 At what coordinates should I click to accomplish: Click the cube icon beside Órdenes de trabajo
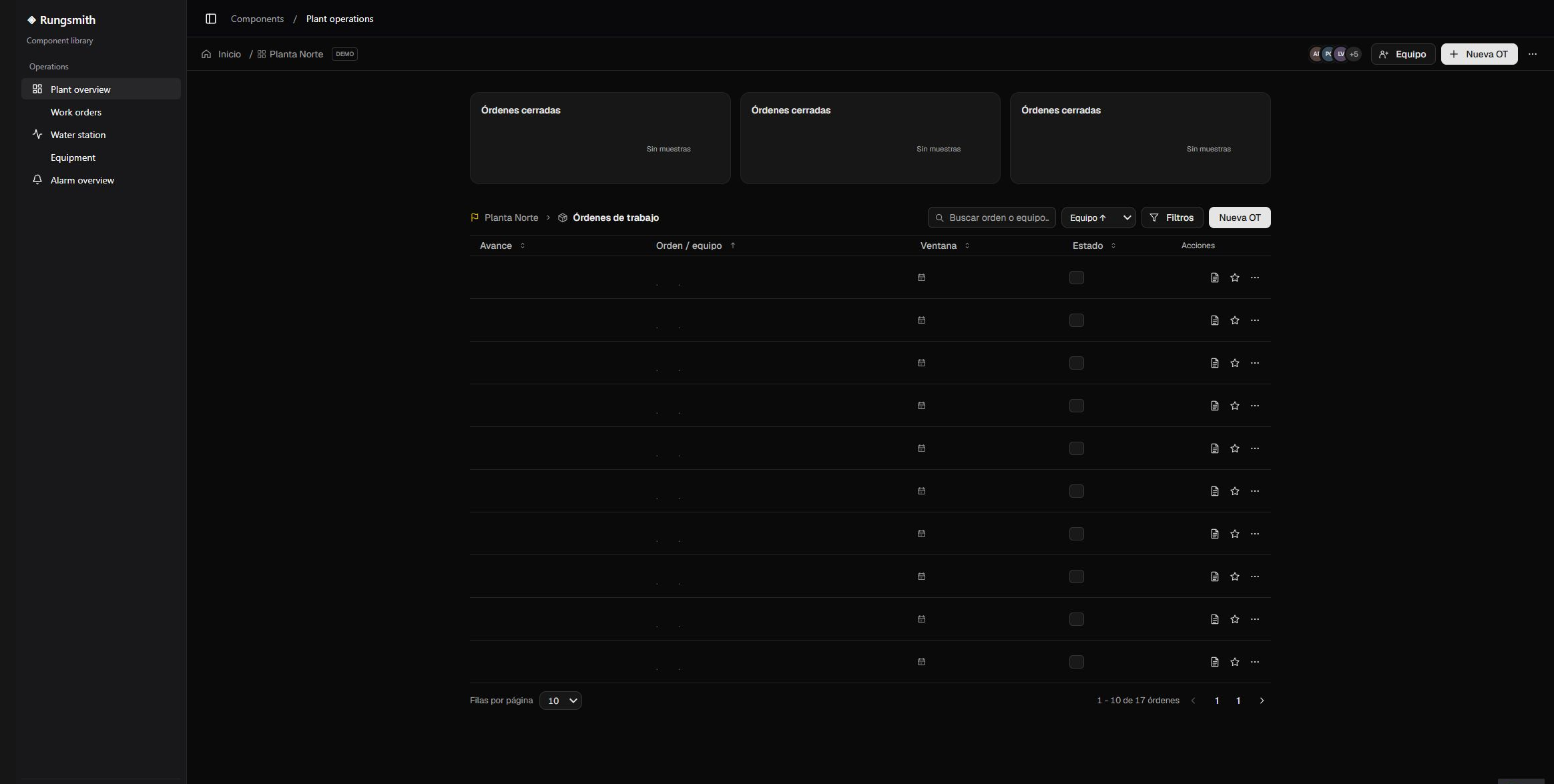pos(563,218)
